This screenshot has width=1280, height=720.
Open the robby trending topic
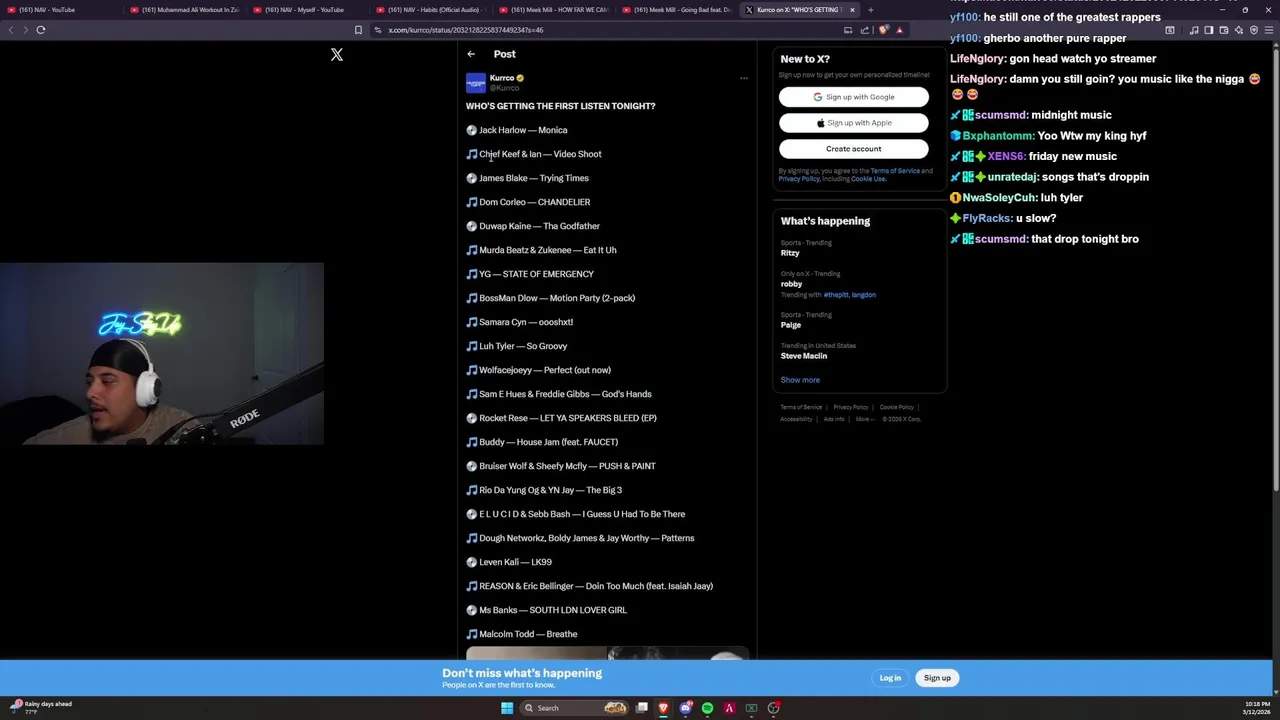[x=791, y=284]
